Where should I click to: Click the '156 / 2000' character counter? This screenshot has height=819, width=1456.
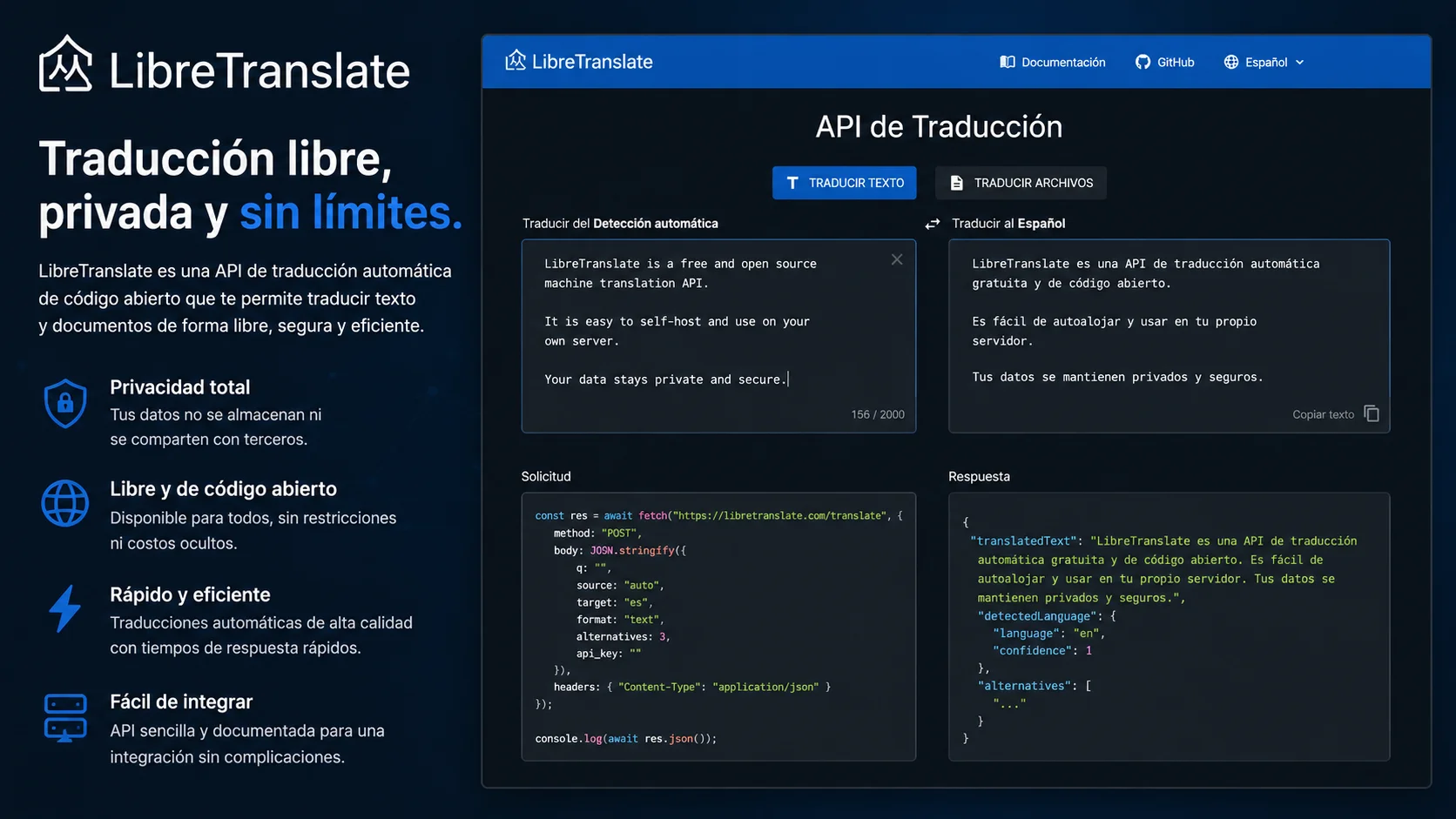click(878, 414)
